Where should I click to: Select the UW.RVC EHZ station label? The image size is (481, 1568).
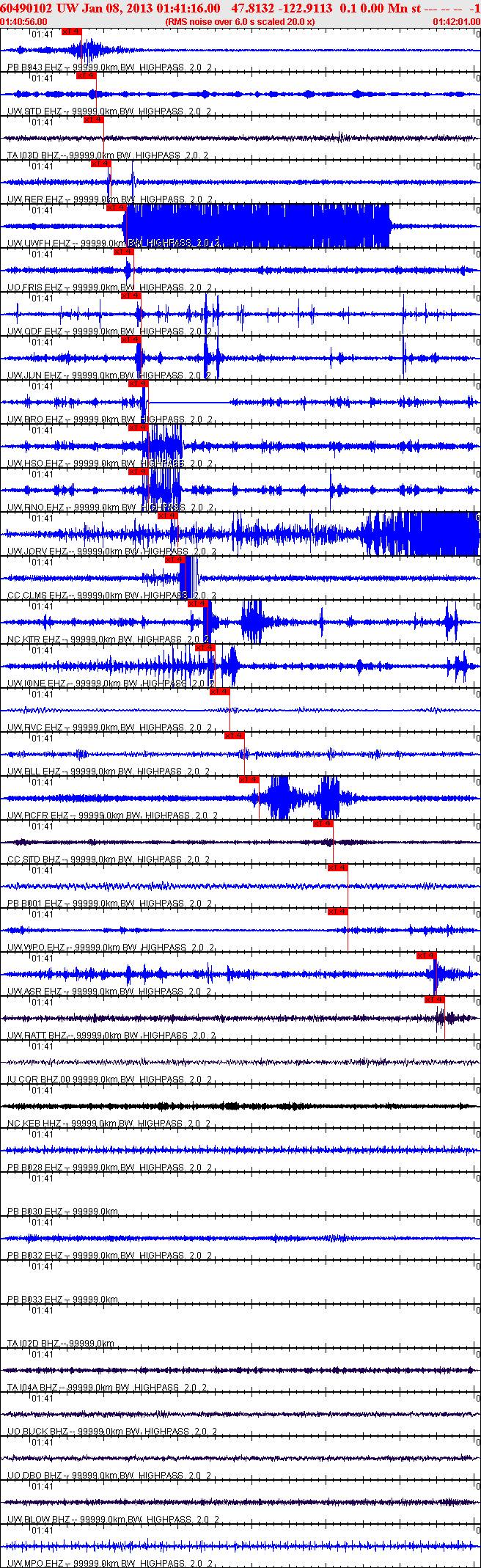110,728
